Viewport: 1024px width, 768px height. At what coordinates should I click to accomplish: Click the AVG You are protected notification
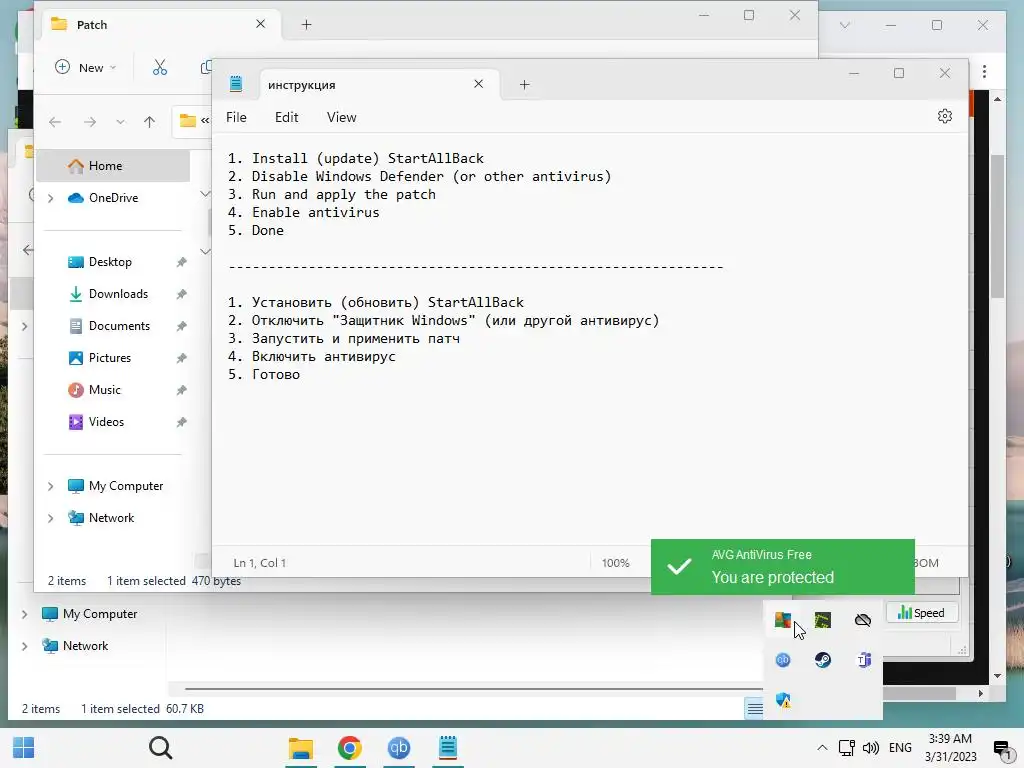click(x=782, y=567)
